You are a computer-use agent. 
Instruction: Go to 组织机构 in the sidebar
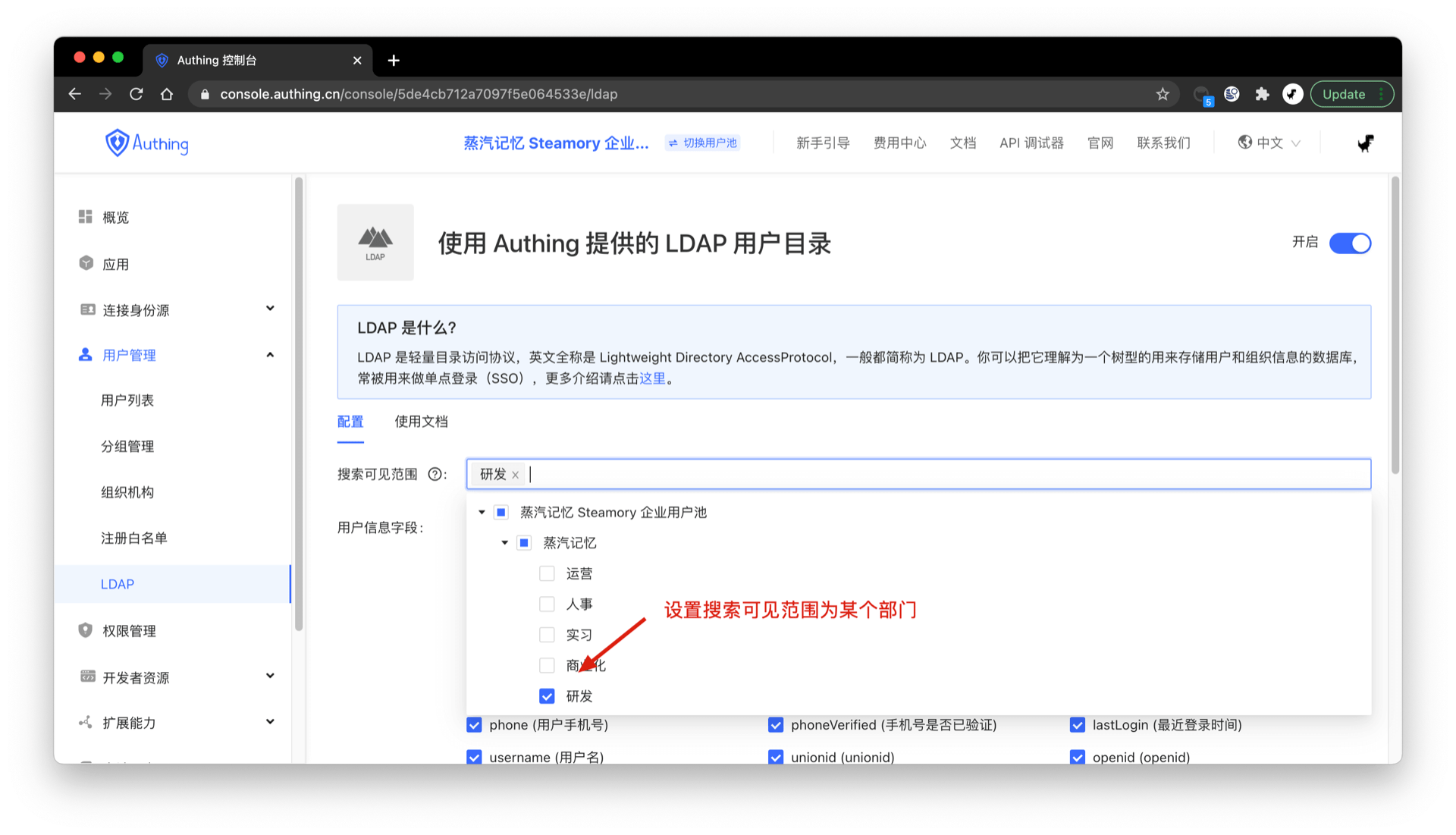127,492
